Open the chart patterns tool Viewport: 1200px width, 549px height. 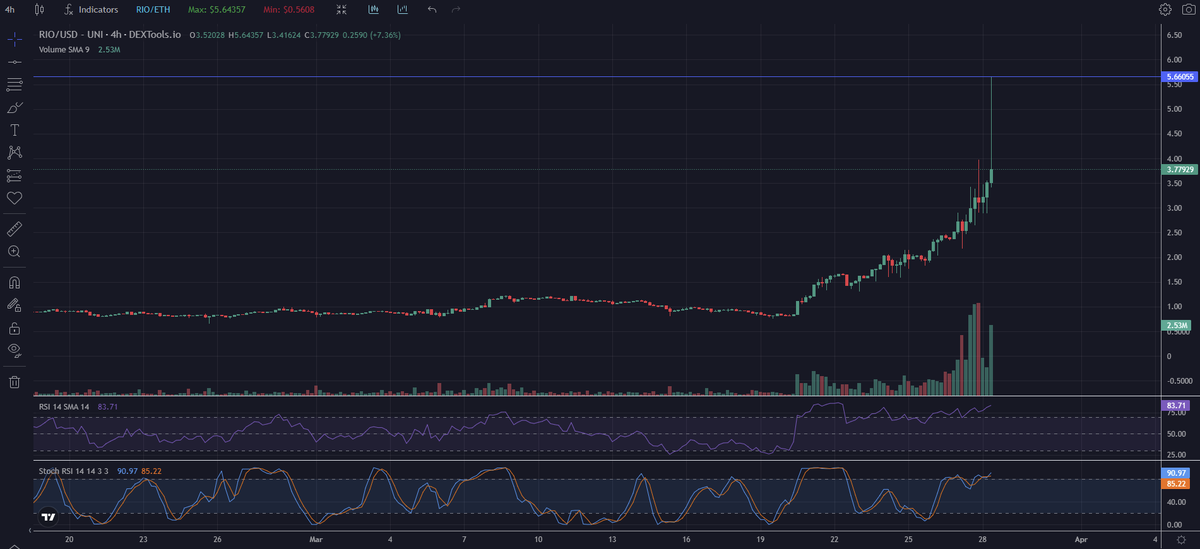pos(14,153)
